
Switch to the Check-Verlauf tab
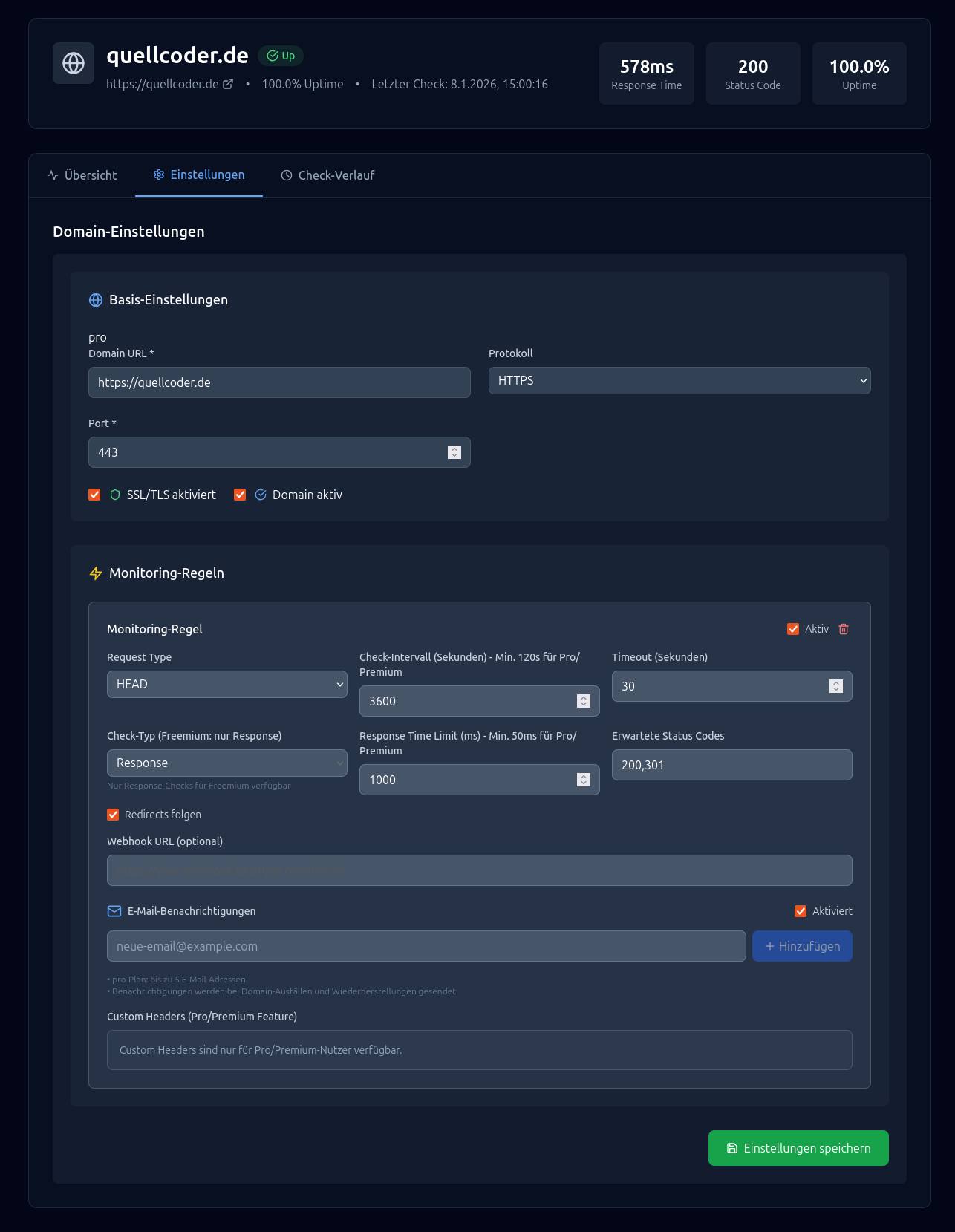pos(327,175)
